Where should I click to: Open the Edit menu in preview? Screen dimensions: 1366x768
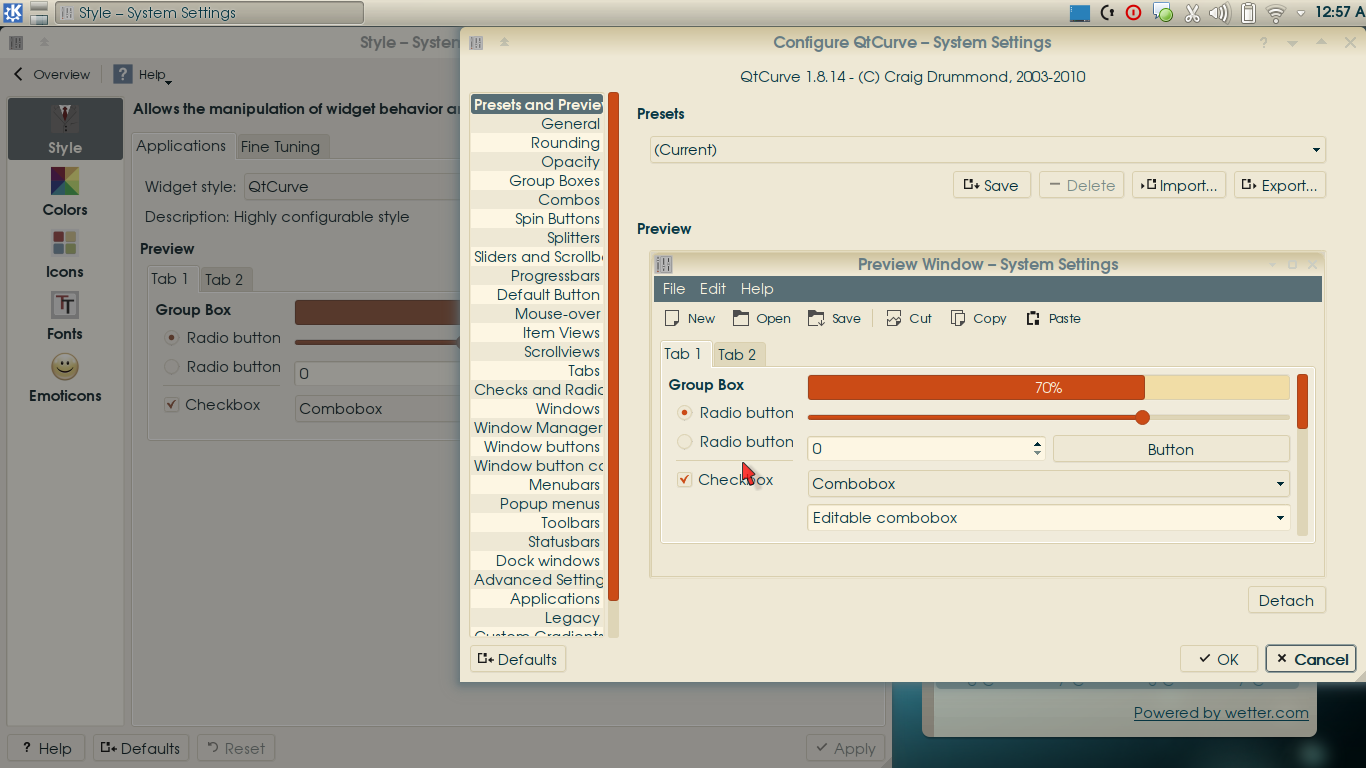tap(713, 288)
